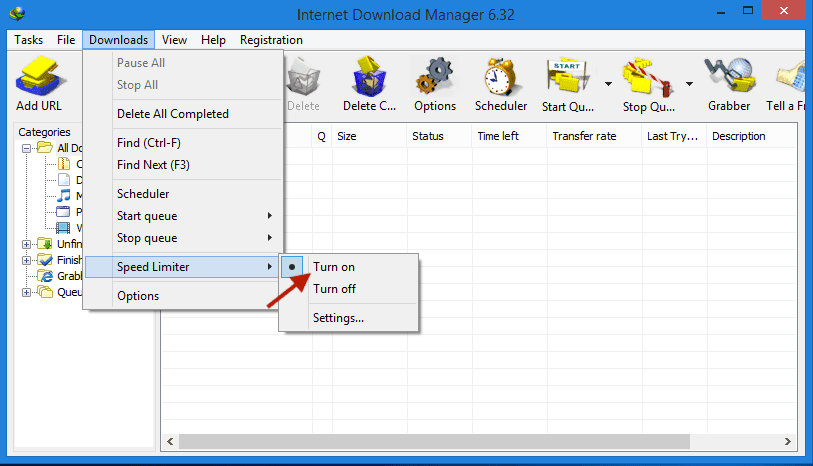Sort by the Size column header
Viewport: 813px width, 466px height.
[370, 136]
